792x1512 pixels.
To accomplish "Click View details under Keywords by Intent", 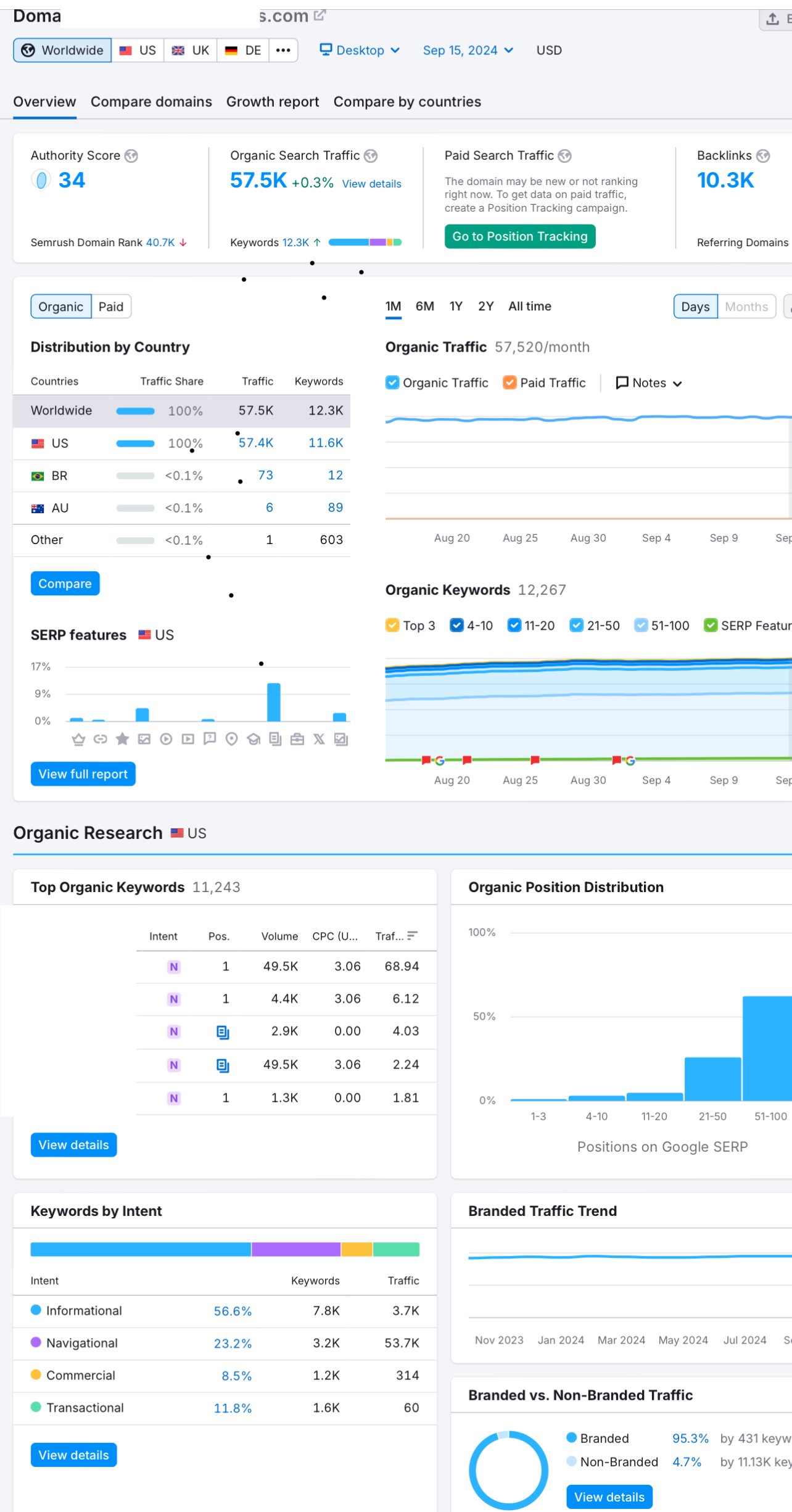I will click(x=73, y=1455).
